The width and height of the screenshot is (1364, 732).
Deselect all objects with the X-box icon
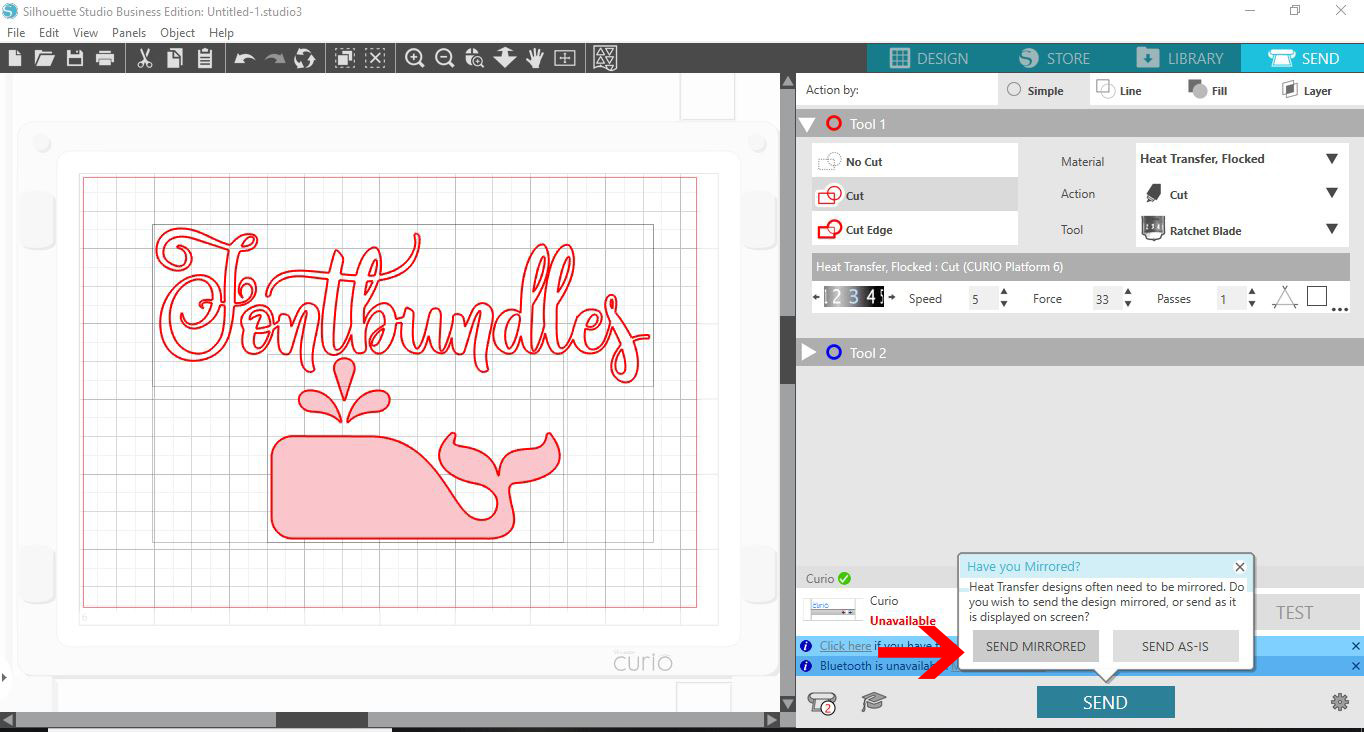(375, 58)
